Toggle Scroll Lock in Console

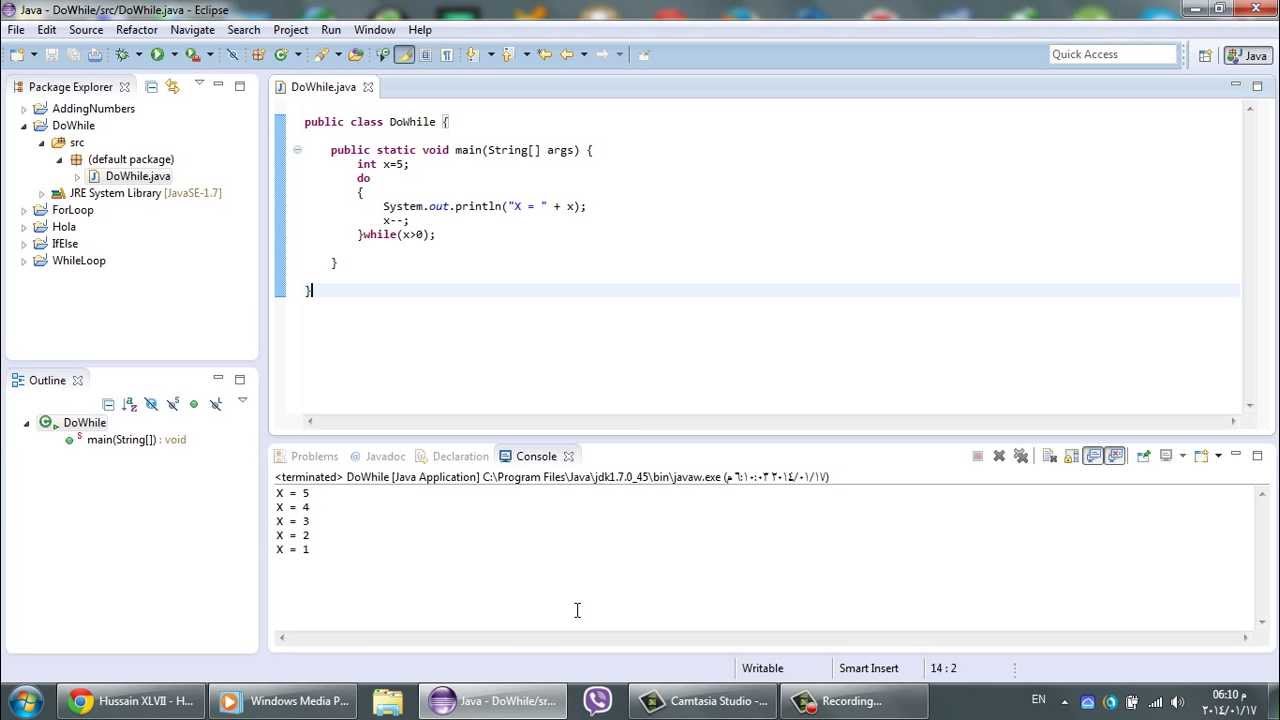[1071, 456]
